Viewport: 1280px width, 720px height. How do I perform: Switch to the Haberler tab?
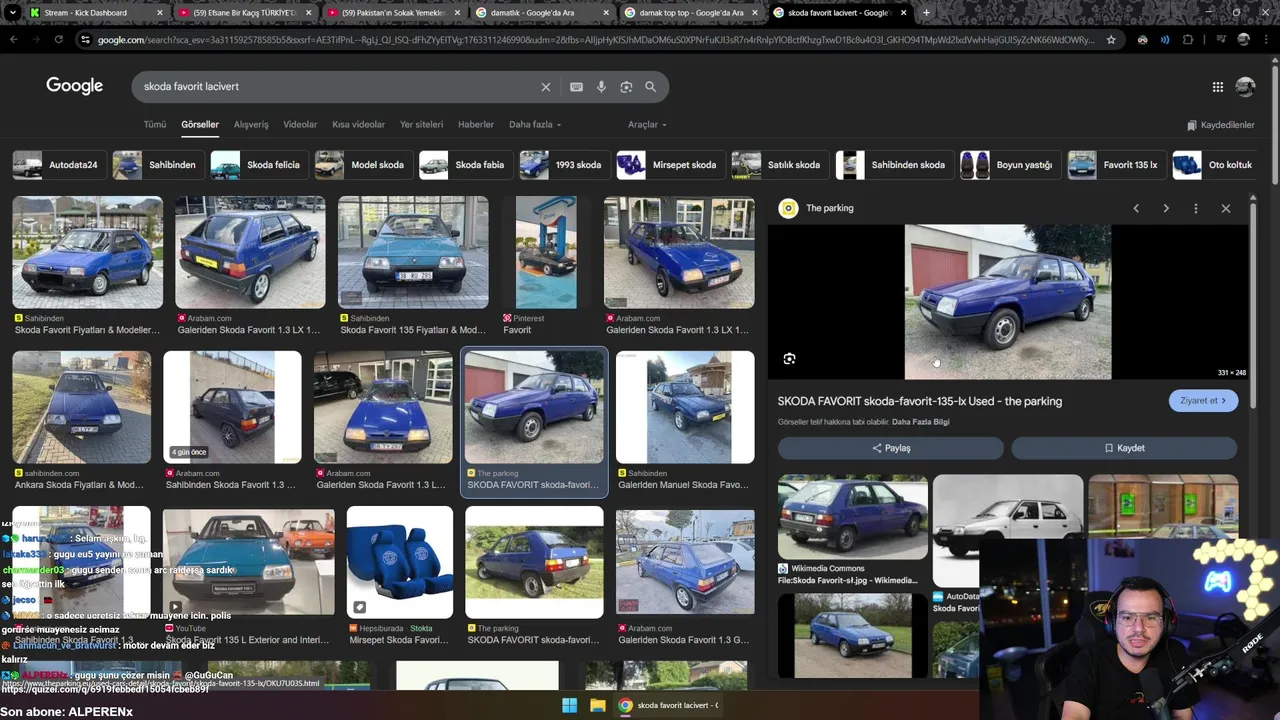tap(476, 125)
